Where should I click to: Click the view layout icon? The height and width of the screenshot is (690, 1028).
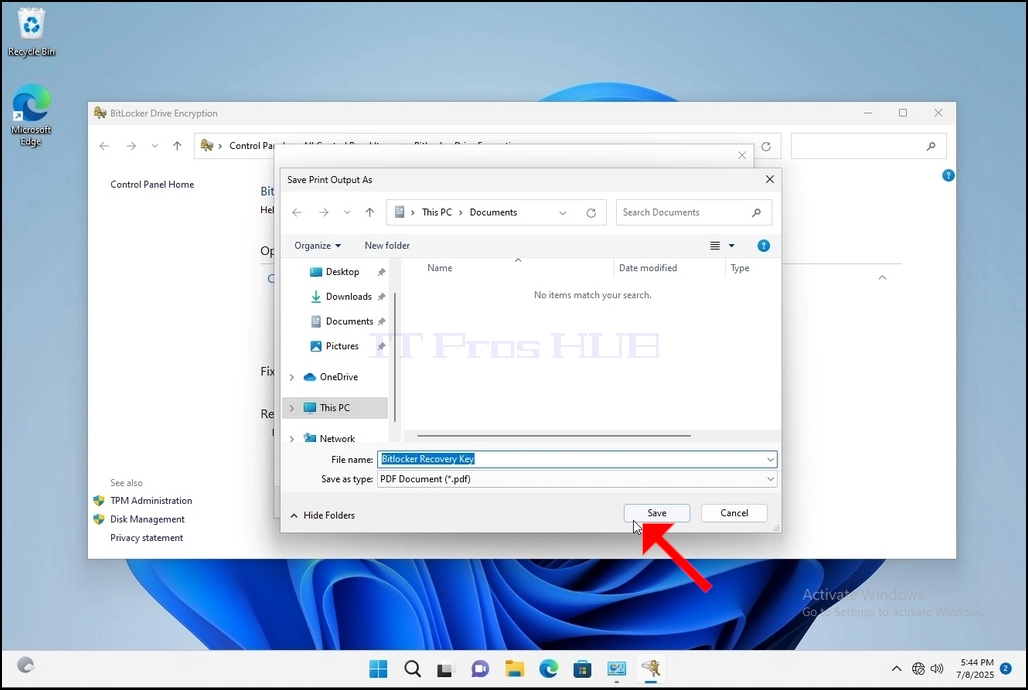click(715, 246)
